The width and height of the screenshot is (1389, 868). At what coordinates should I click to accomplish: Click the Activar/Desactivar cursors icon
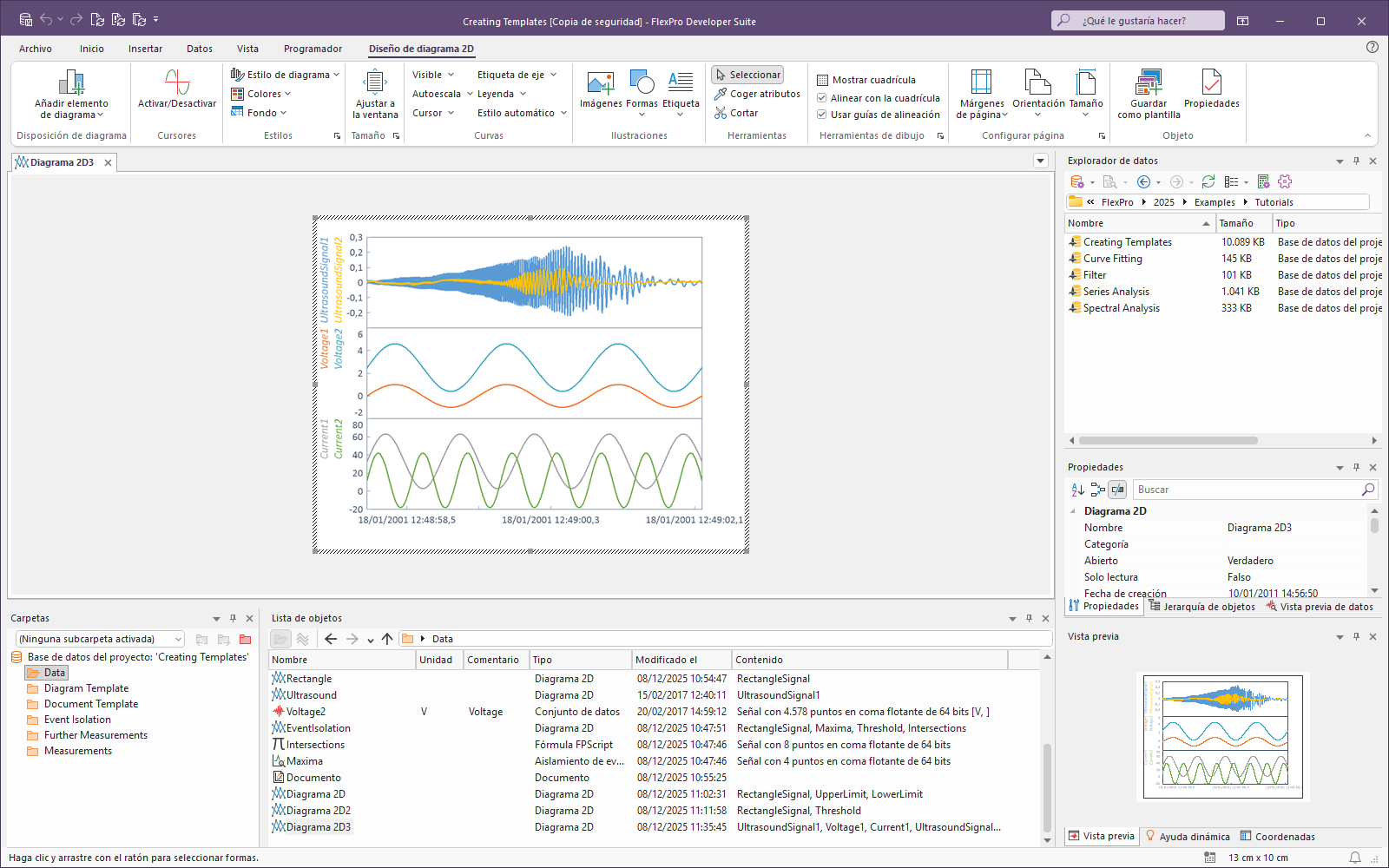[x=177, y=83]
